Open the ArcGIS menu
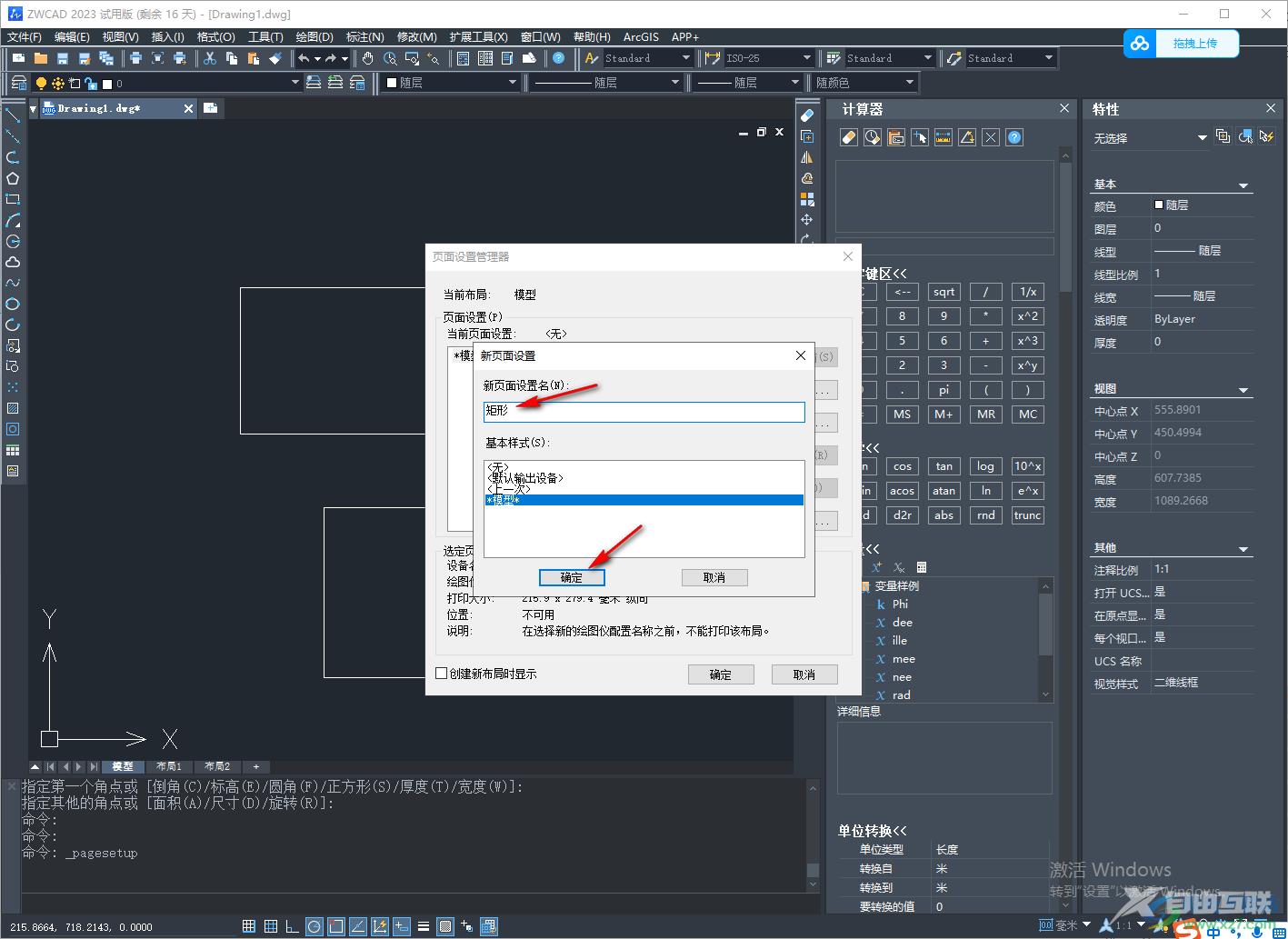This screenshot has width=1288, height=939. tap(641, 37)
